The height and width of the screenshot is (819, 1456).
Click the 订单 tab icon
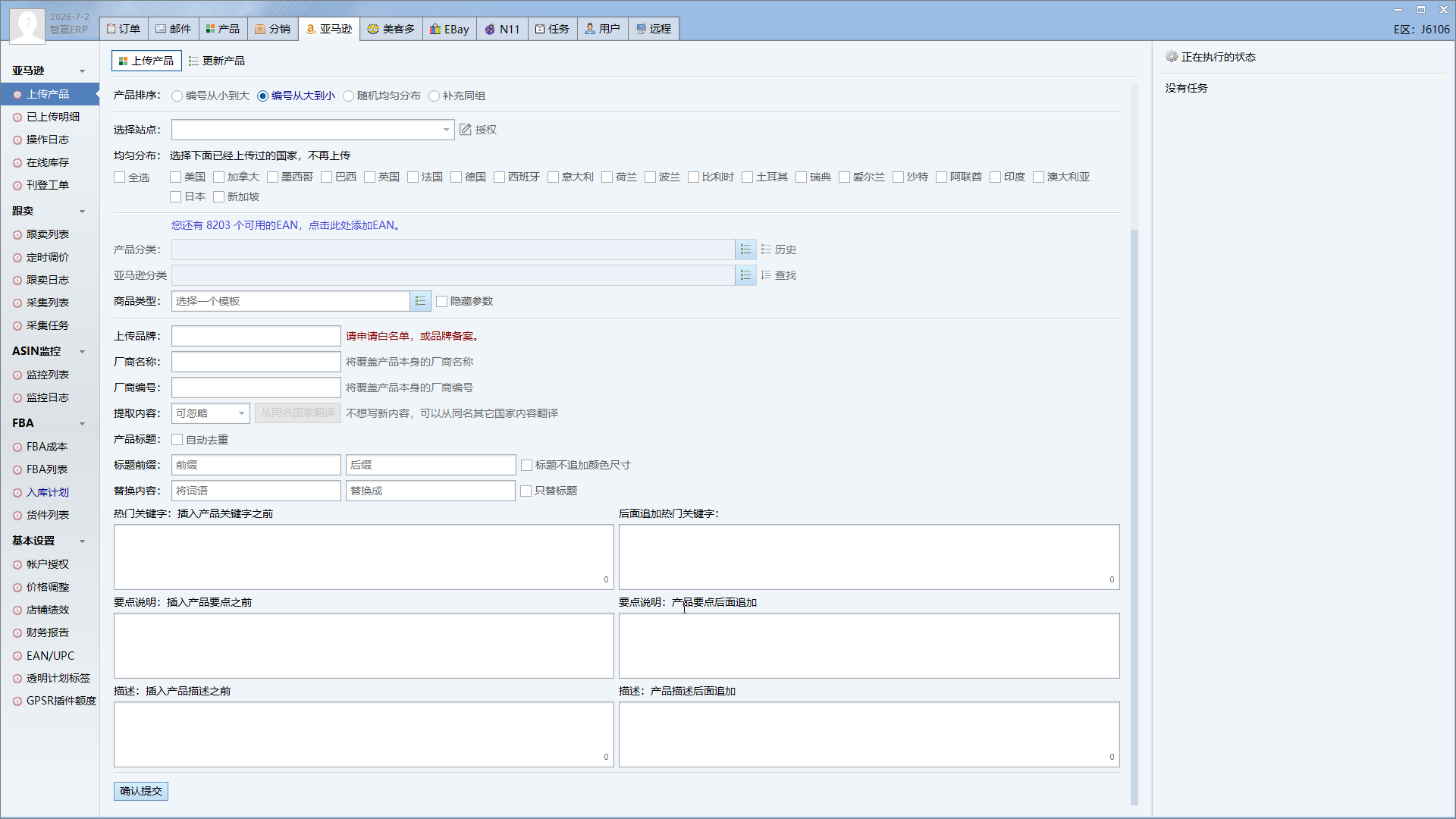click(111, 29)
